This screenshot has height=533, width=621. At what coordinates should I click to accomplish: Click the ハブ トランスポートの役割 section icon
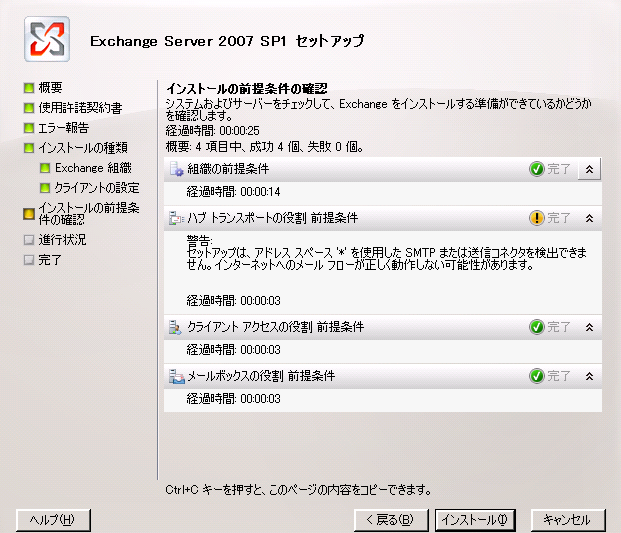coord(176,218)
